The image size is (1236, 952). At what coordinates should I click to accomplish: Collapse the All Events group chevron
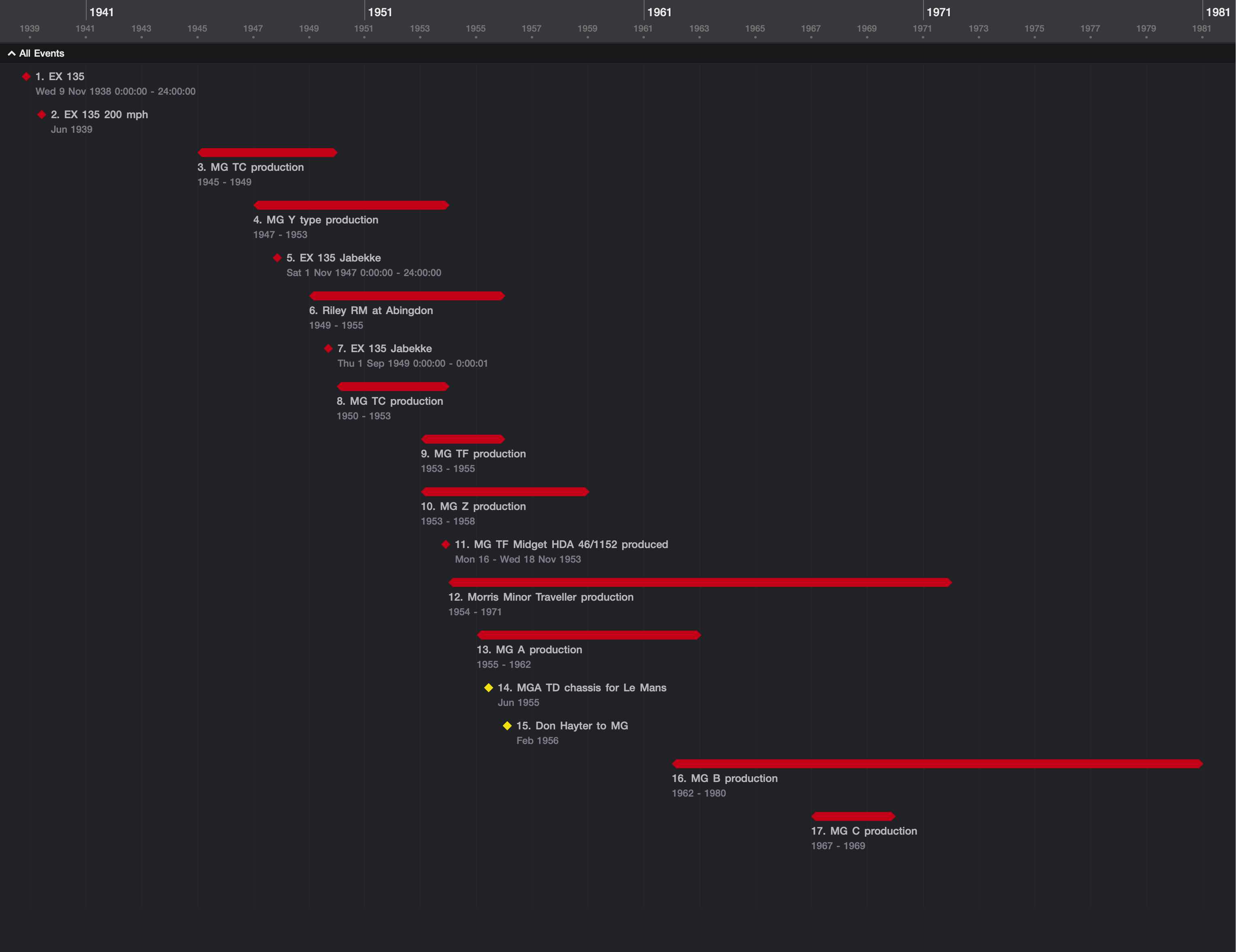(x=11, y=53)
